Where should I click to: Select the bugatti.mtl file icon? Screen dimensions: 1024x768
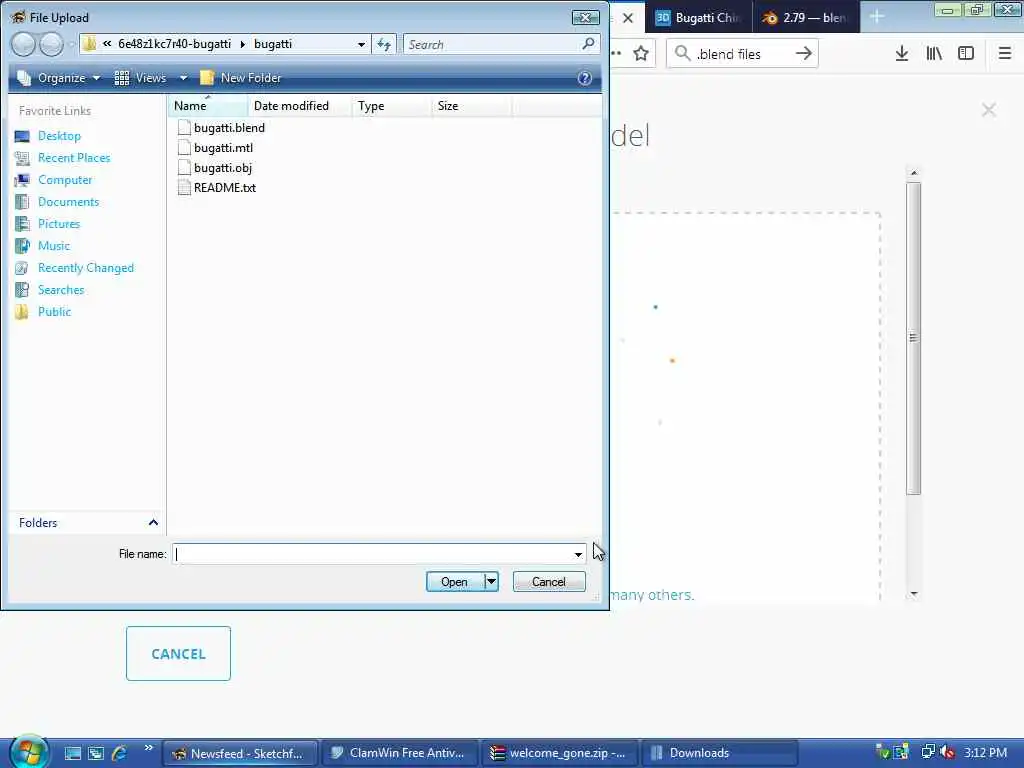click(x=184, y=148)
